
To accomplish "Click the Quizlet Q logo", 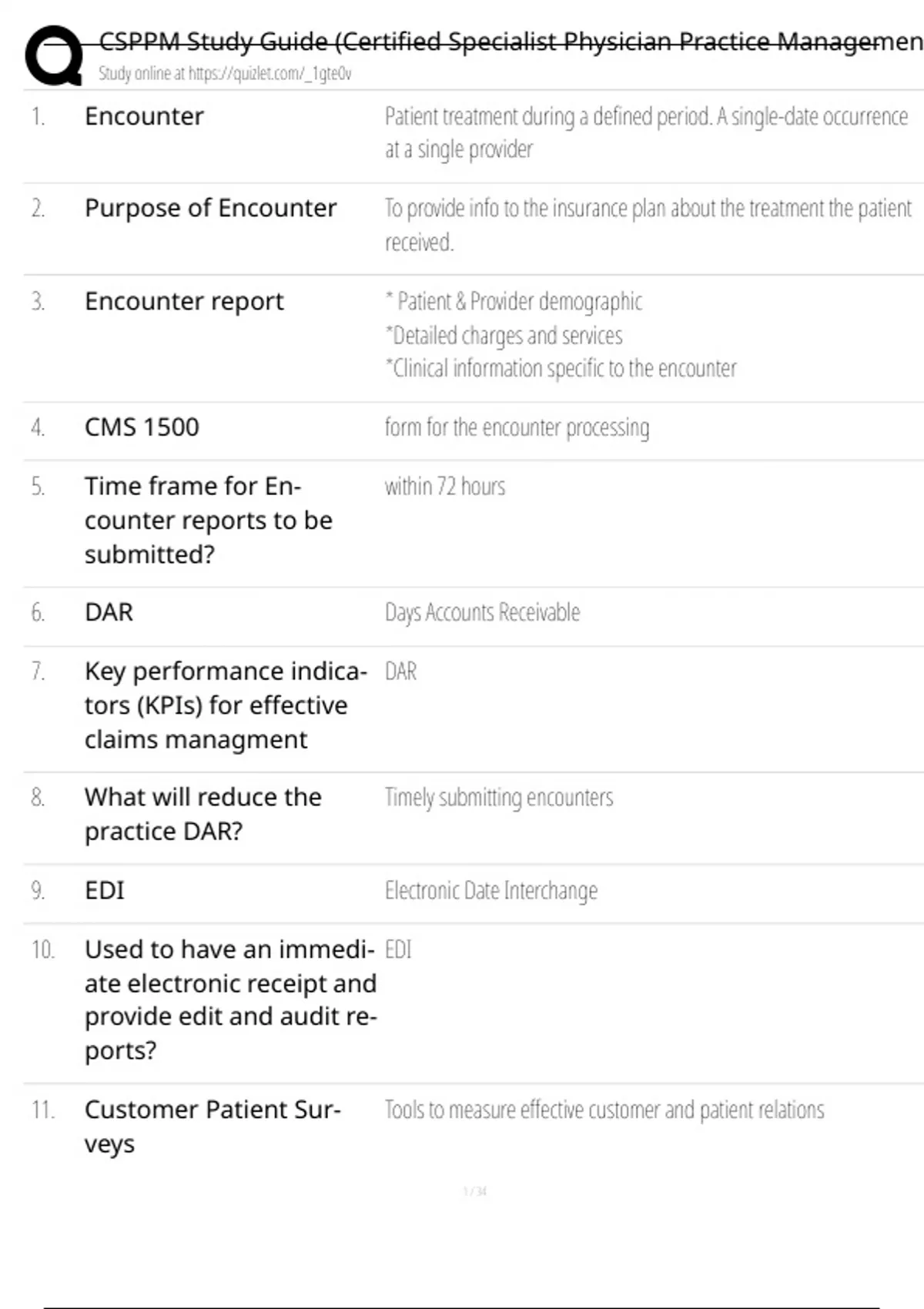I will tap(54, 55).
